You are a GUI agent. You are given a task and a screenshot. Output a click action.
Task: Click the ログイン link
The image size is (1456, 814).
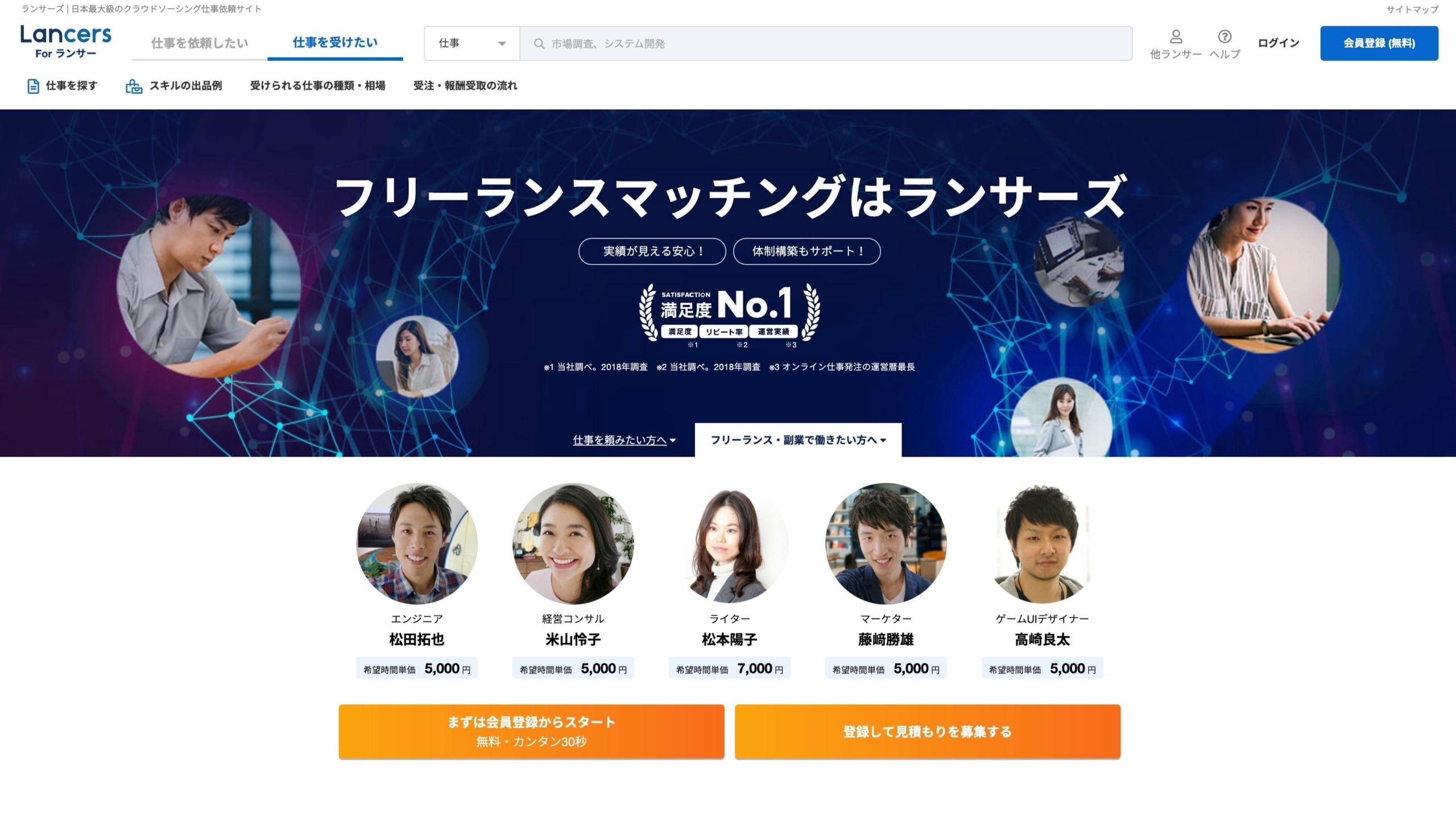[x=1278, y=43]
